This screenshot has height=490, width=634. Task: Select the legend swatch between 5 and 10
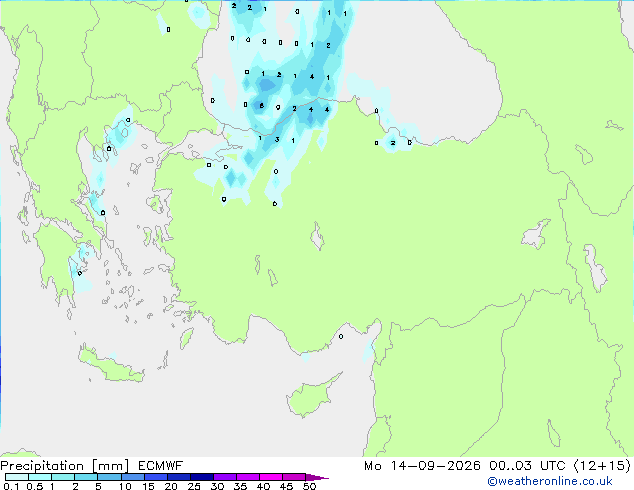coord(109,477)
